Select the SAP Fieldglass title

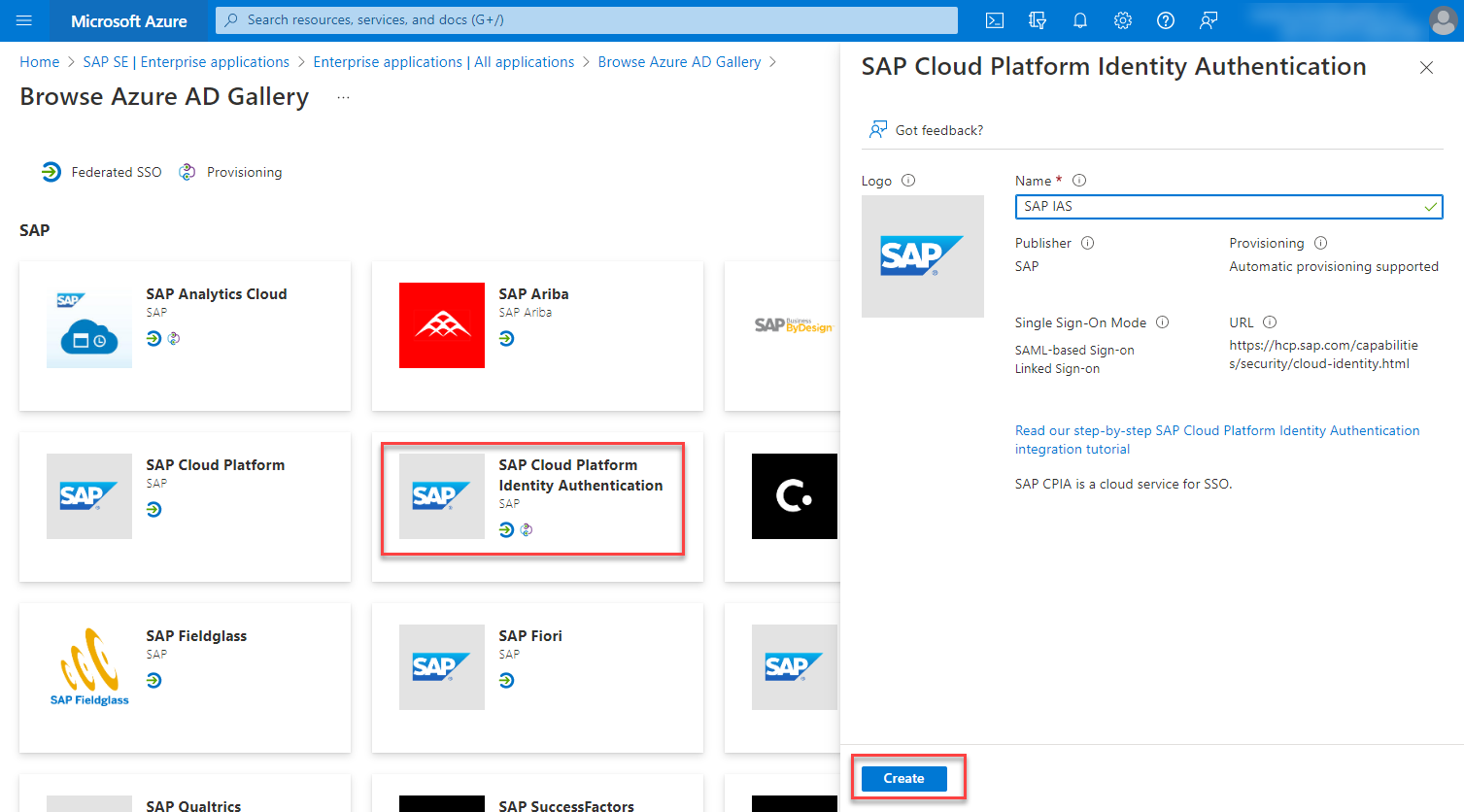[196, 636]
